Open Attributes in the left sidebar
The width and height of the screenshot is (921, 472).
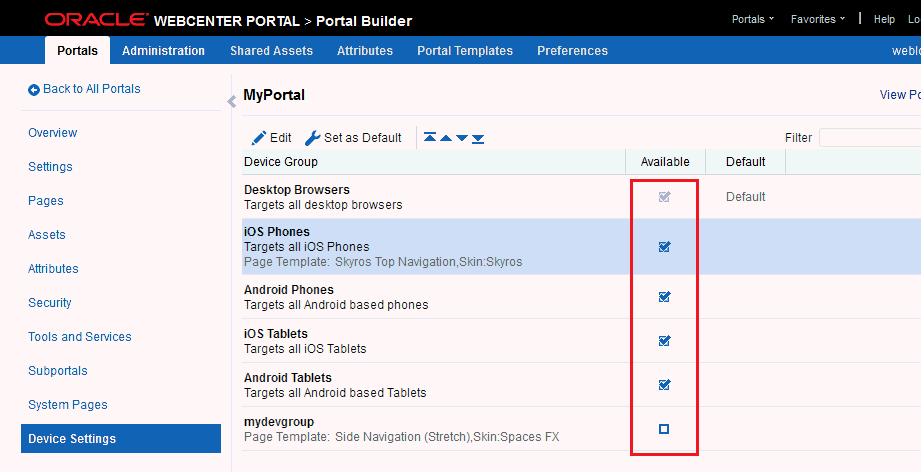(x=53, y=269)
